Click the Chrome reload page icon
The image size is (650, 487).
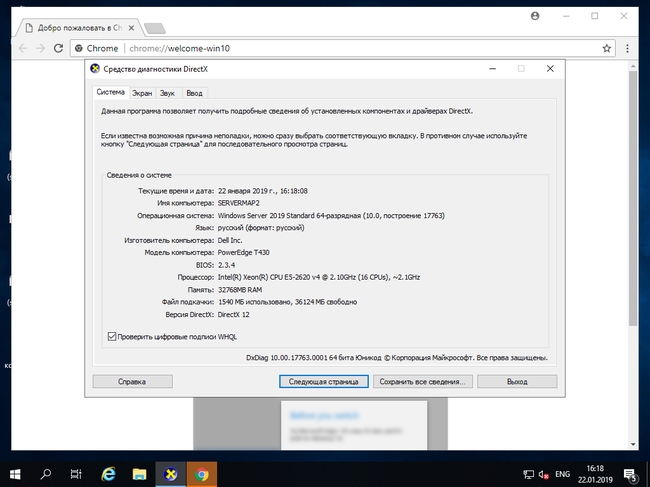point(58,48)
